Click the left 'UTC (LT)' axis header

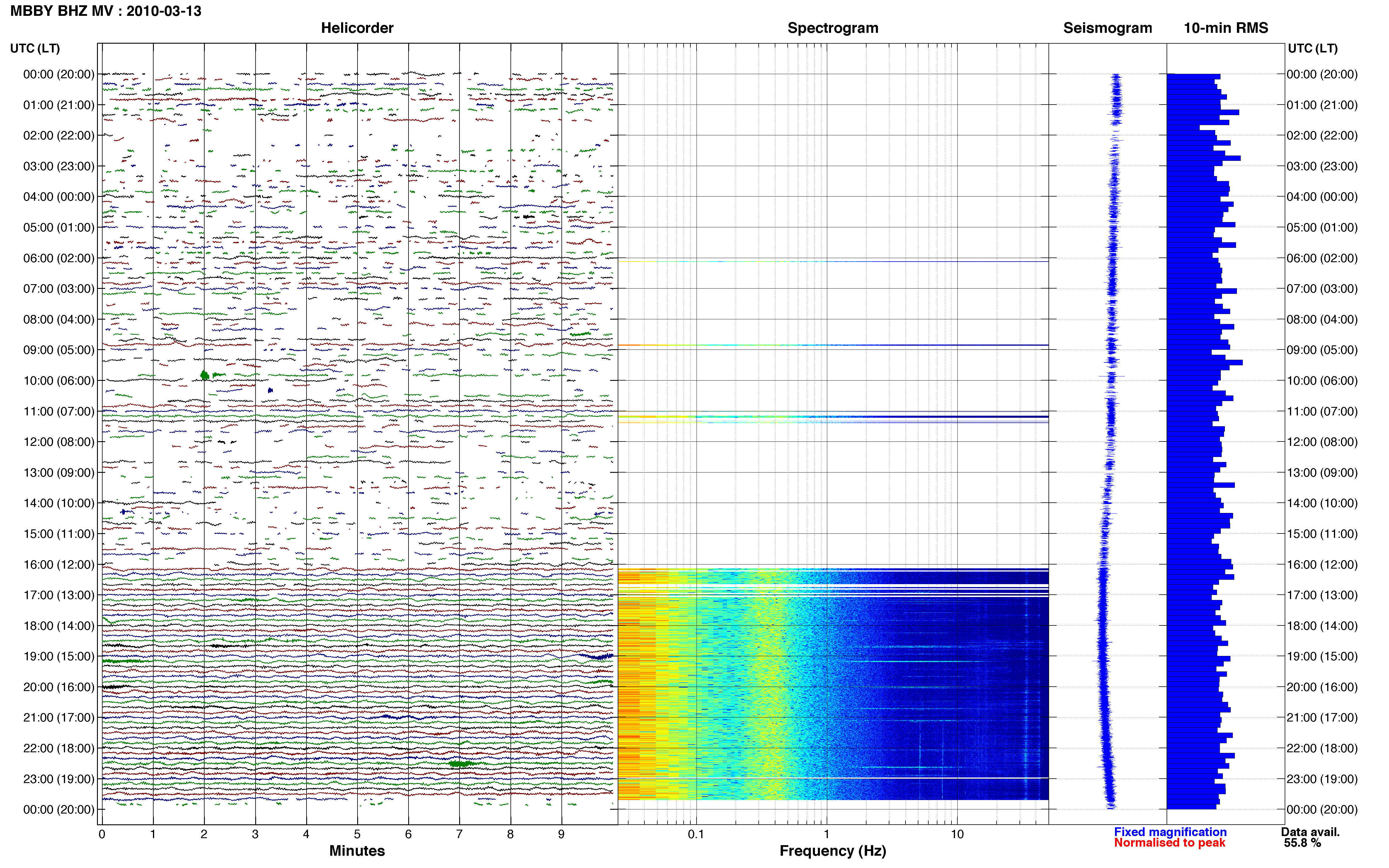tap(35, 48)
